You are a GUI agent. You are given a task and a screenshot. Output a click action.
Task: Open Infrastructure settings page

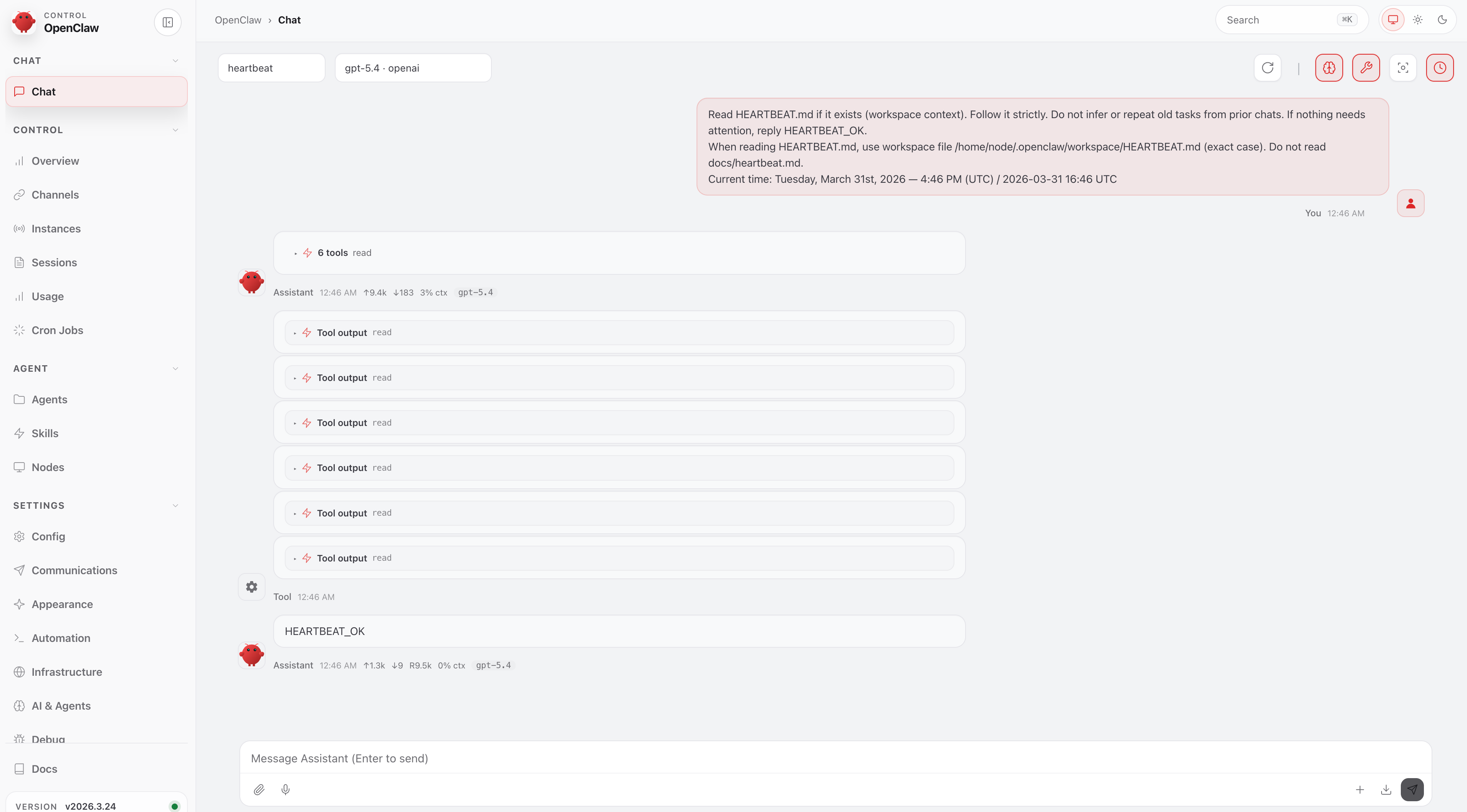(96, 672)
